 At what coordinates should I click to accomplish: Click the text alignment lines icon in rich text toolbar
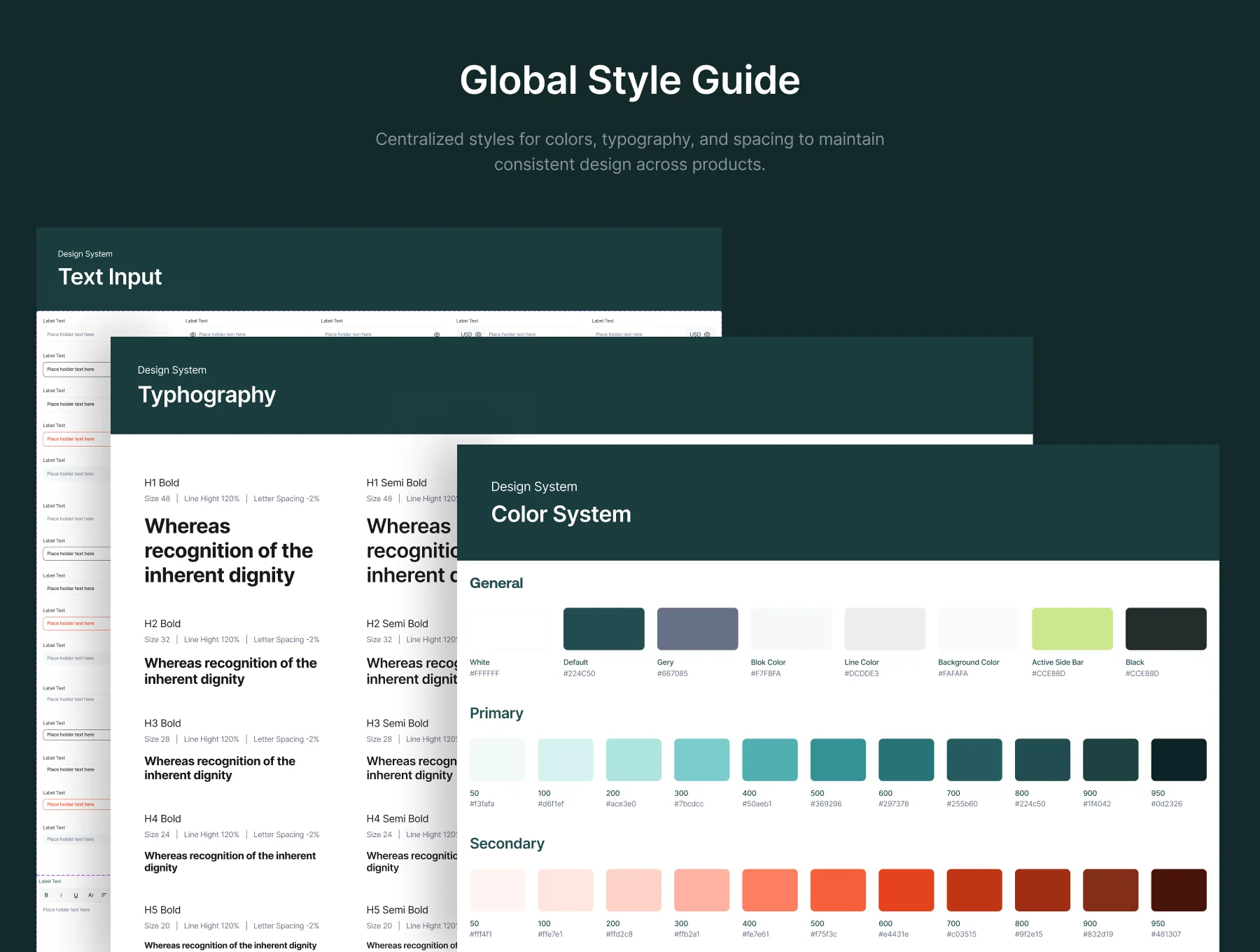(x=104, y=895)
